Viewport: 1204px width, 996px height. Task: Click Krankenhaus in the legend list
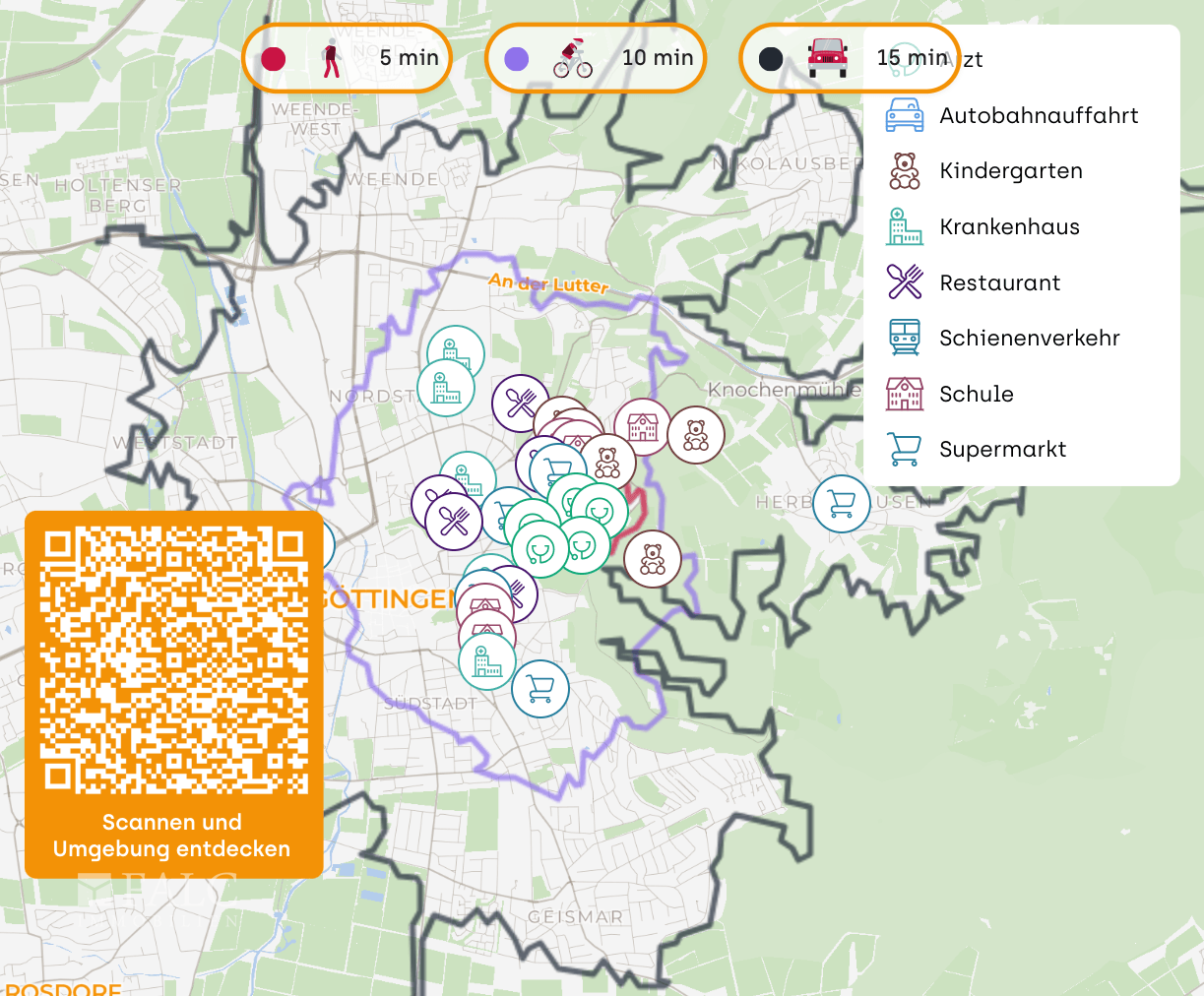pos(982,226)
